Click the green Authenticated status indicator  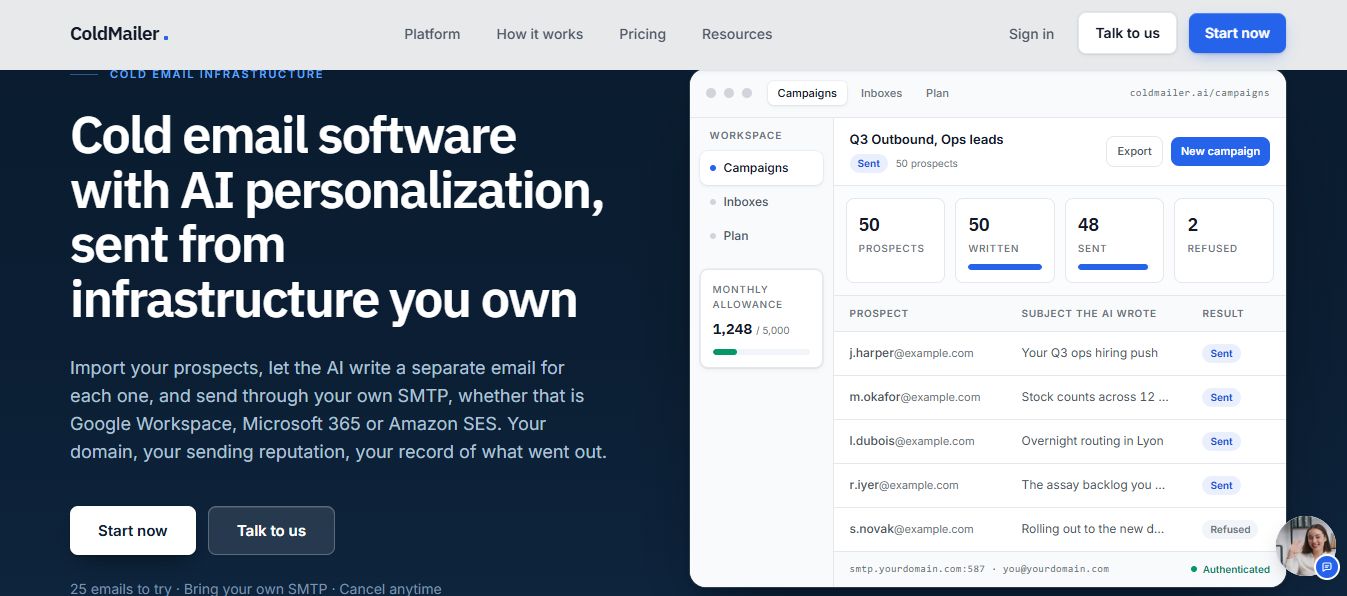[1230, 569]
